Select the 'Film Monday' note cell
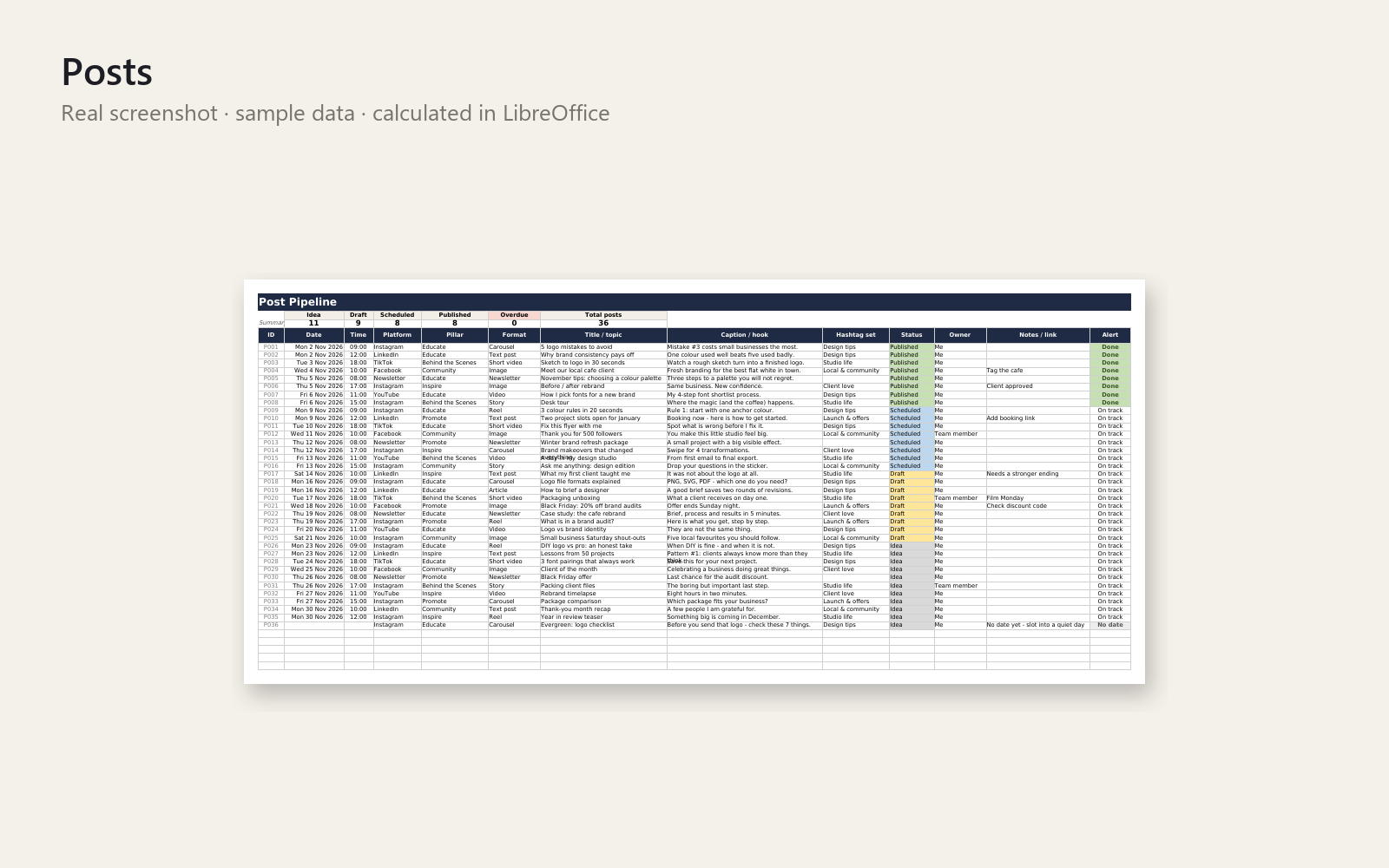The image size is (1389, 868). 1038,498
